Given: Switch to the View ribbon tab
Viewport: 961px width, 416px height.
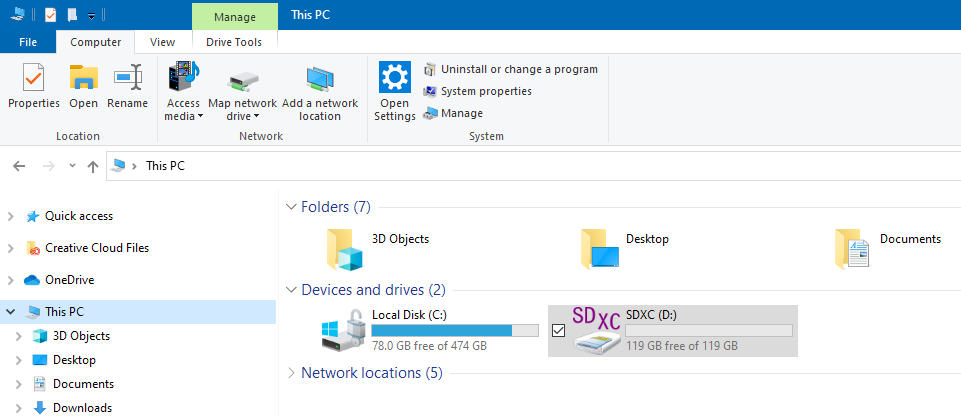Looking at the screenshot, I should pos(162,42).
